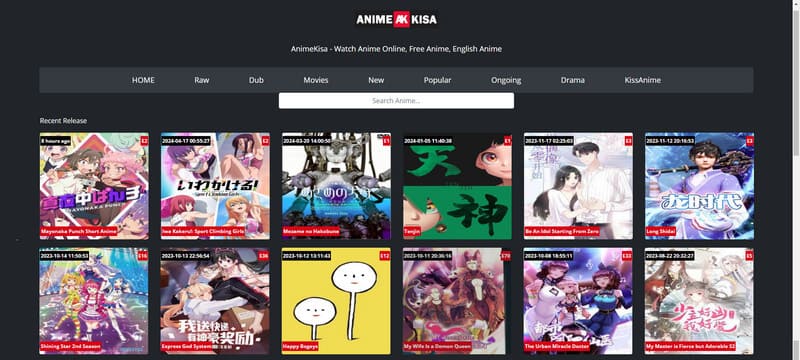
Task: Click the episode badge on Happy Bogeys card
Action: (x=385, y=256)
